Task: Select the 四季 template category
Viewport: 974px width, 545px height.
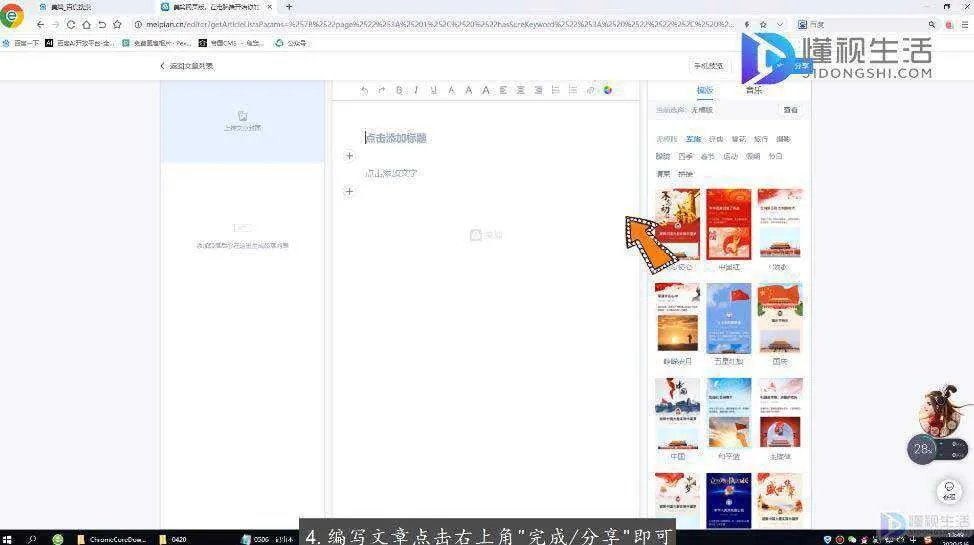Action: (x=686, y=156)
